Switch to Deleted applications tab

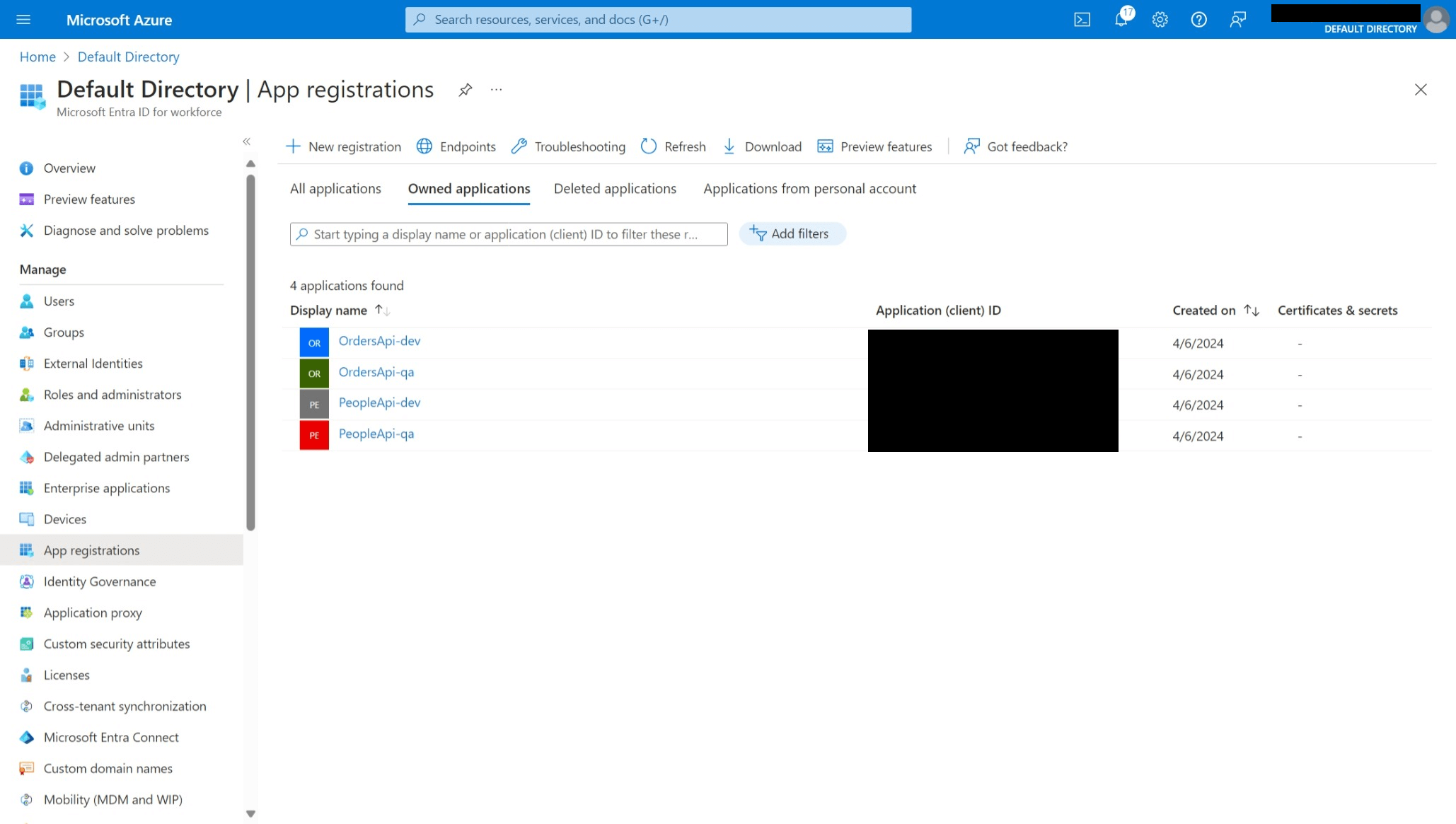click(x=614, y=188)
